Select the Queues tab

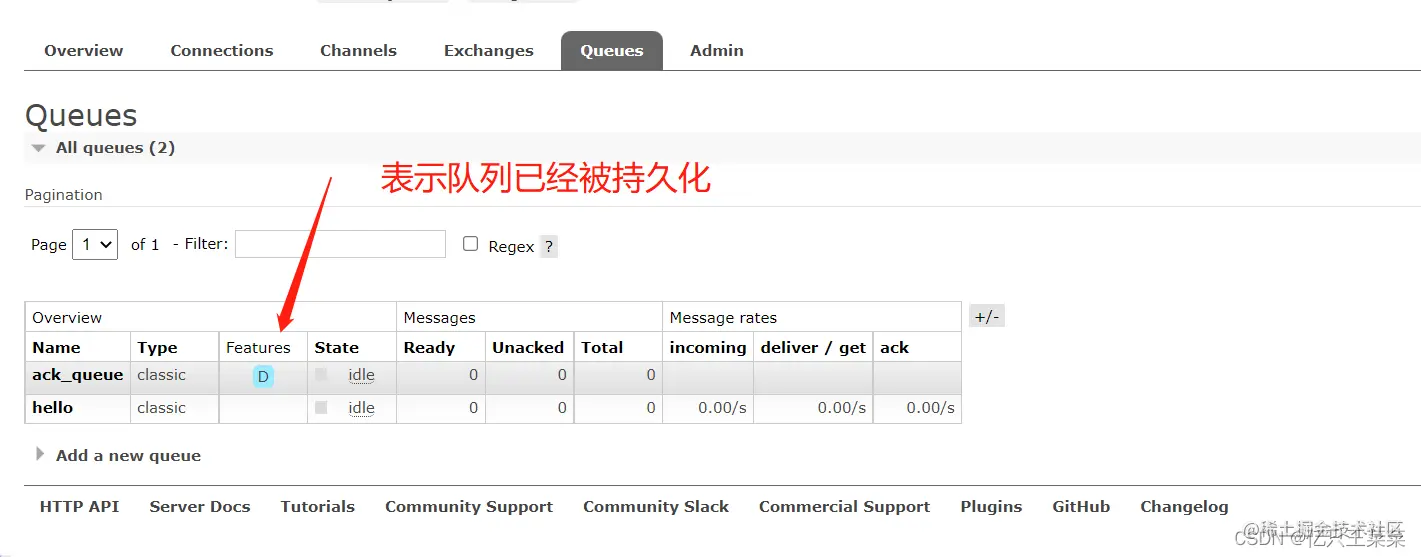612,51
